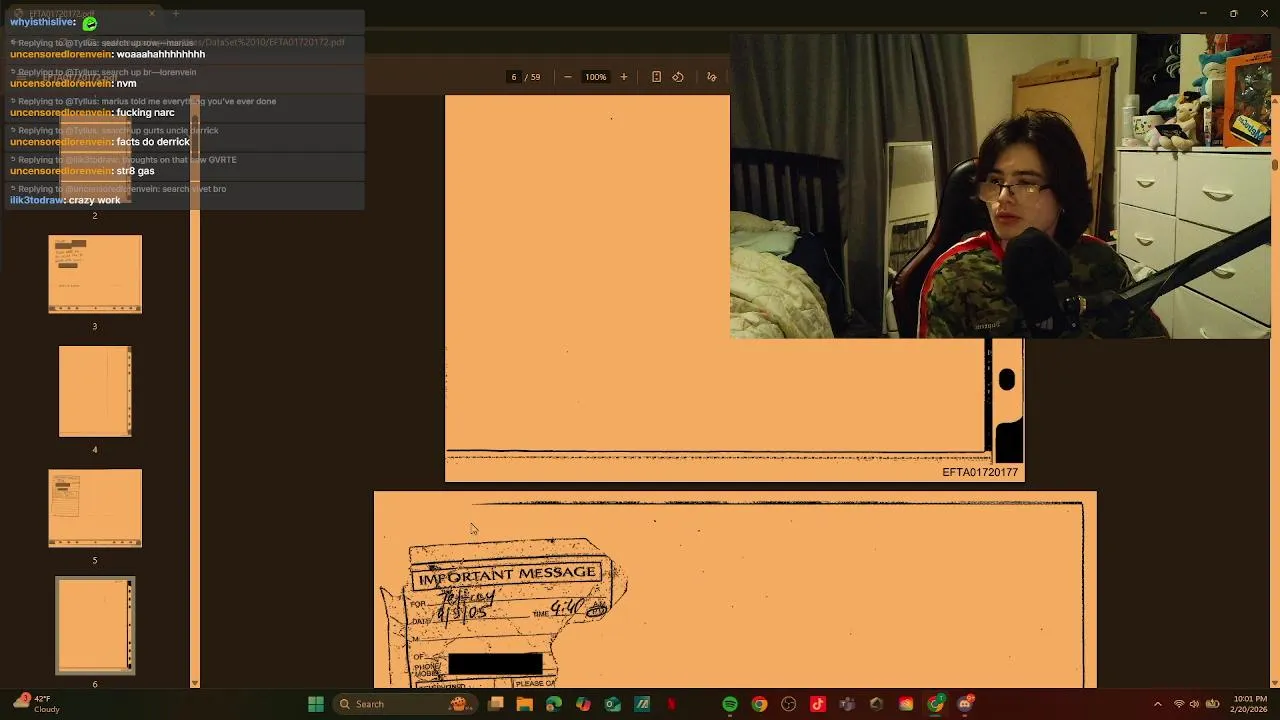Click the 100% zoom level field
This screenshot has height=720, width=1280.
click(596, 77)
